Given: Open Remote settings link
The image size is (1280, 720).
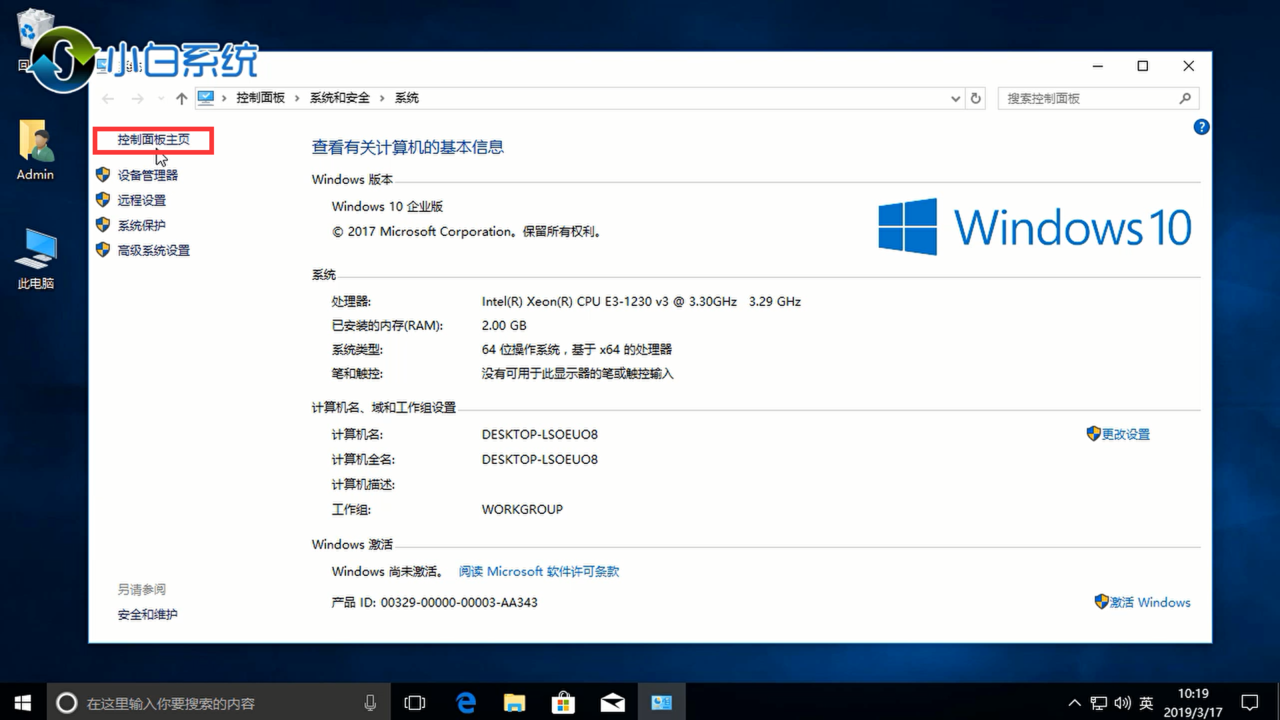Looking at the screenshot, I should point(141,200).
